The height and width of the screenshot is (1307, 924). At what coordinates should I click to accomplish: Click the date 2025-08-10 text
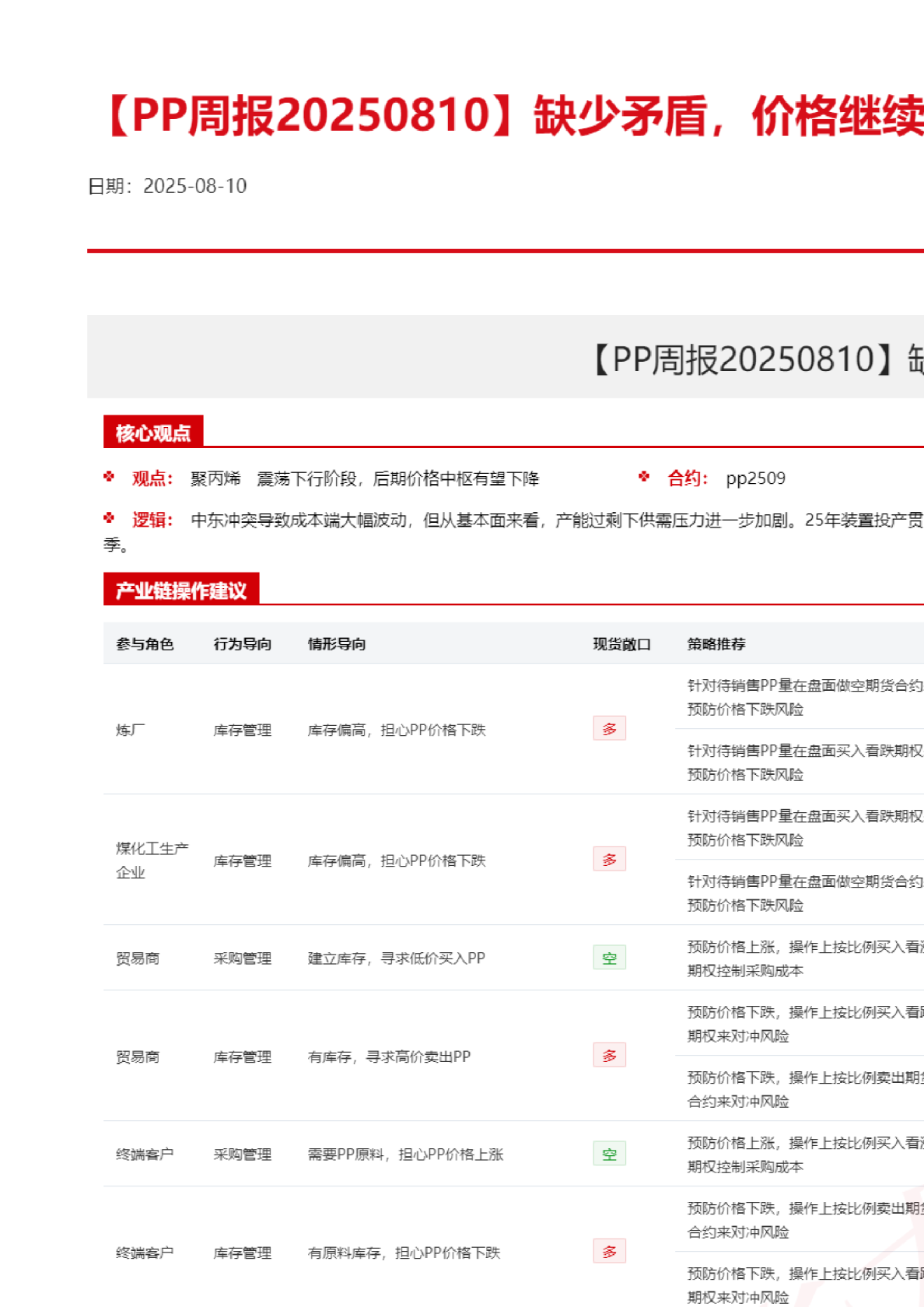tap(194, 186)
